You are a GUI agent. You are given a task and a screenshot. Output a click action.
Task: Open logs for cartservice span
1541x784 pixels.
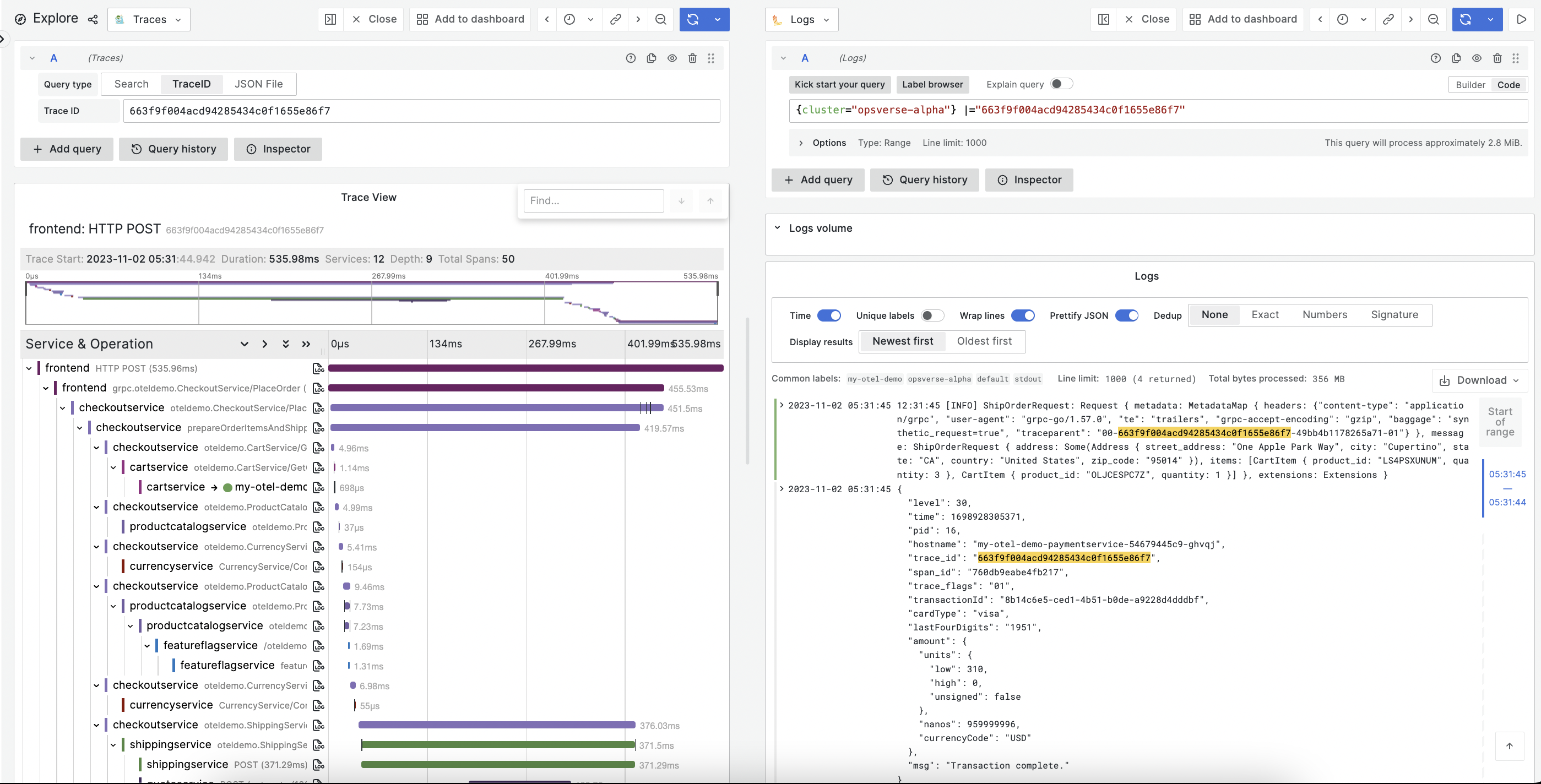click(x=318, y=467)
